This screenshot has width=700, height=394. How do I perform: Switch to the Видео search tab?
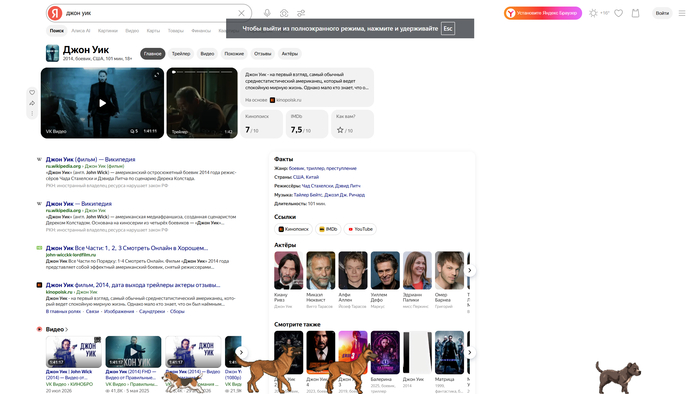click(x=132, y=31)
